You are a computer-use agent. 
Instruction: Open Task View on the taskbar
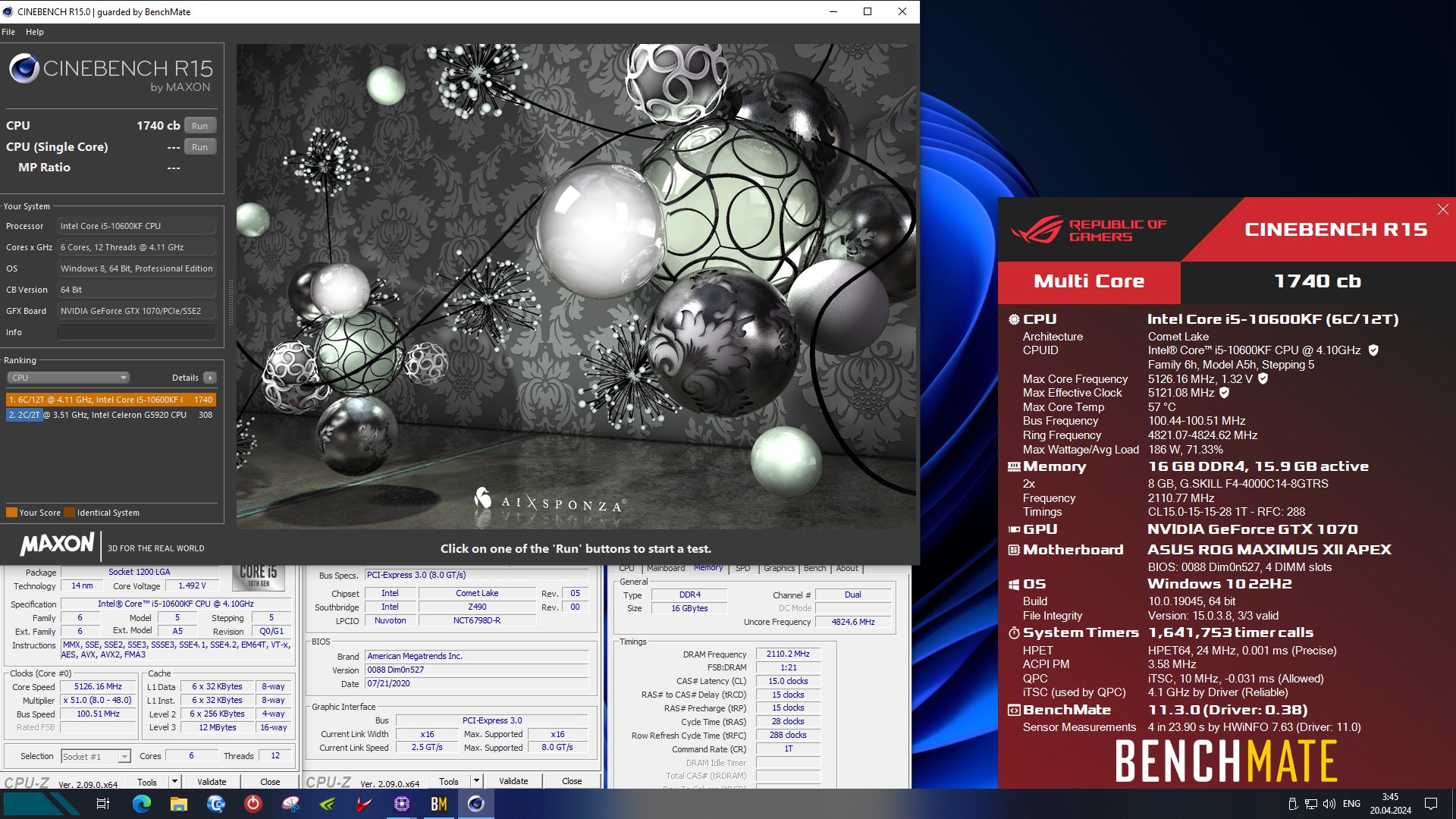click(103, 804)
